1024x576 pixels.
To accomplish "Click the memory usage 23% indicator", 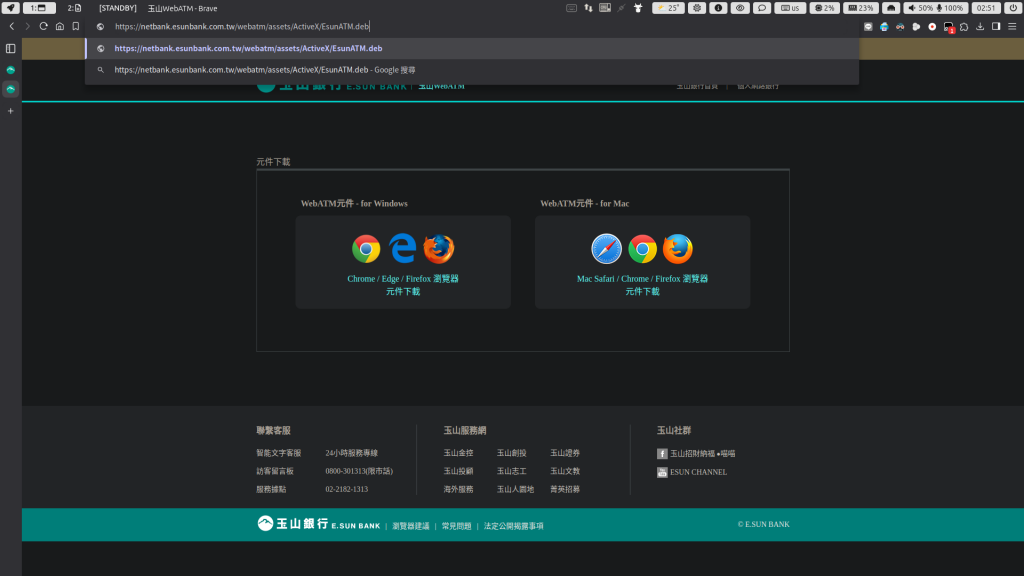I will [861, 8].
